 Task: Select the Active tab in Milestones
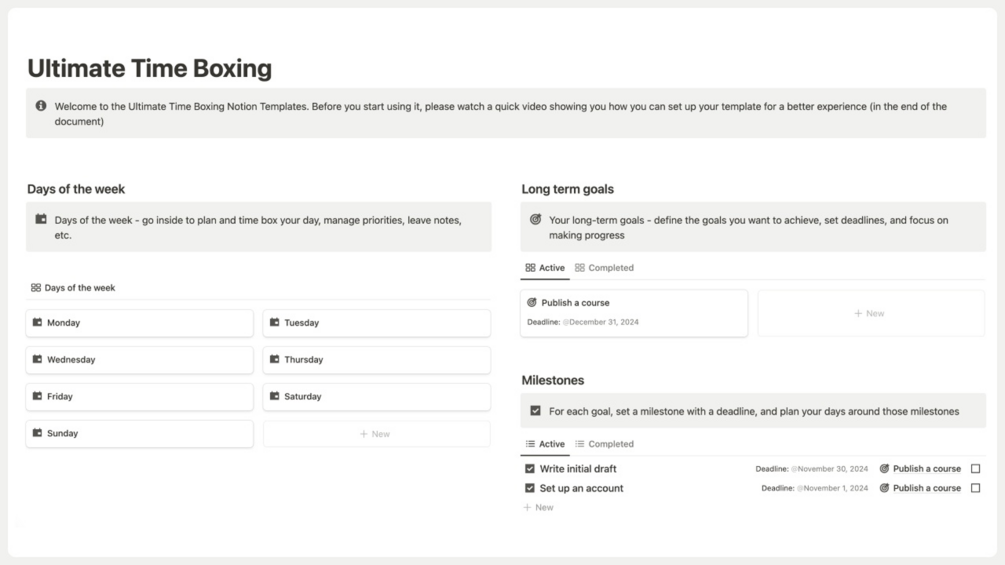(x=545, y=444)
